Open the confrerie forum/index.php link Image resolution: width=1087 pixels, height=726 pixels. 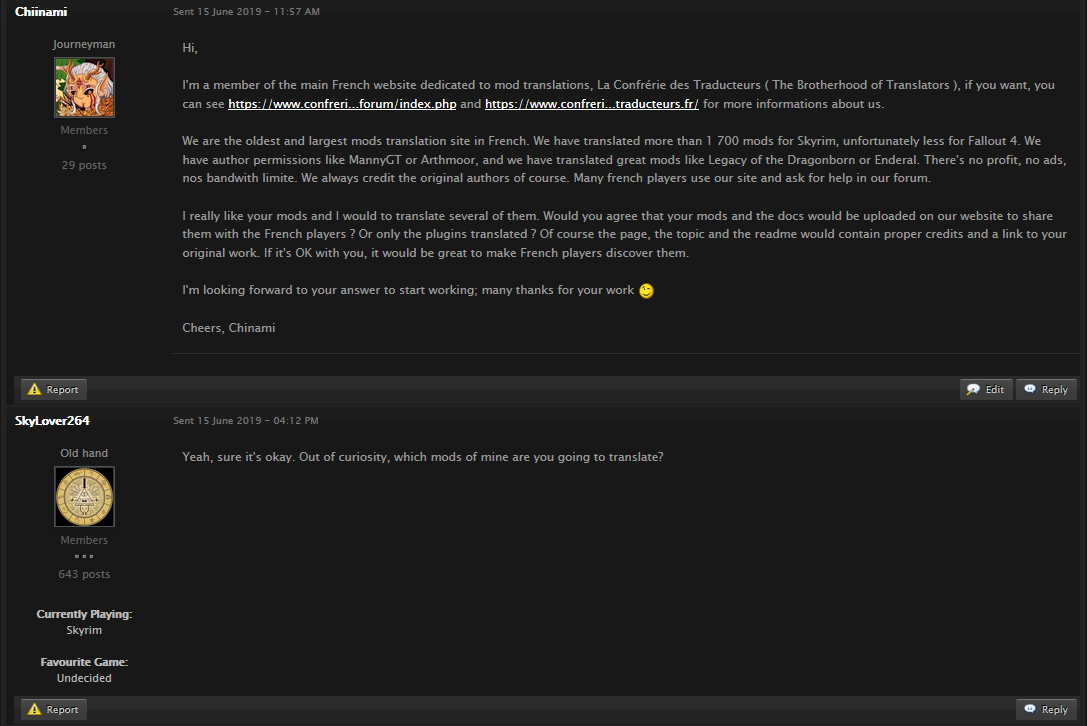[342, 104]
